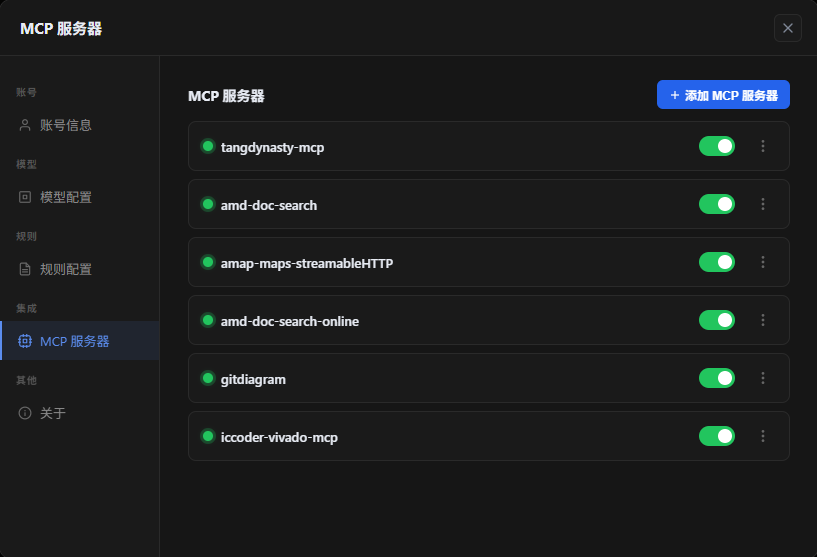This screenshot has height=557, width=817.
Task: Click green status dot for amd-doc-search
Action: (208, 204)
